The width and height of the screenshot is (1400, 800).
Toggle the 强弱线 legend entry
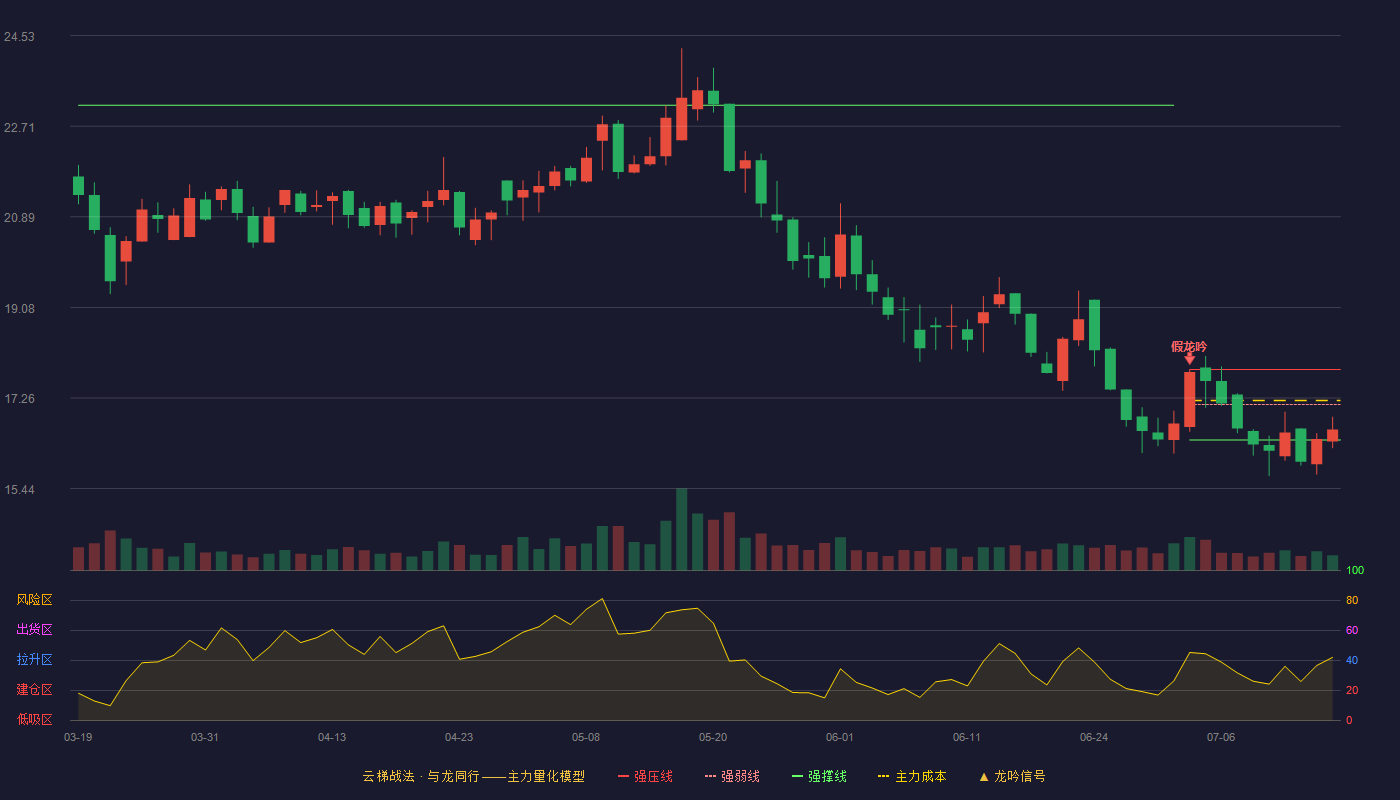click(732, 776)
